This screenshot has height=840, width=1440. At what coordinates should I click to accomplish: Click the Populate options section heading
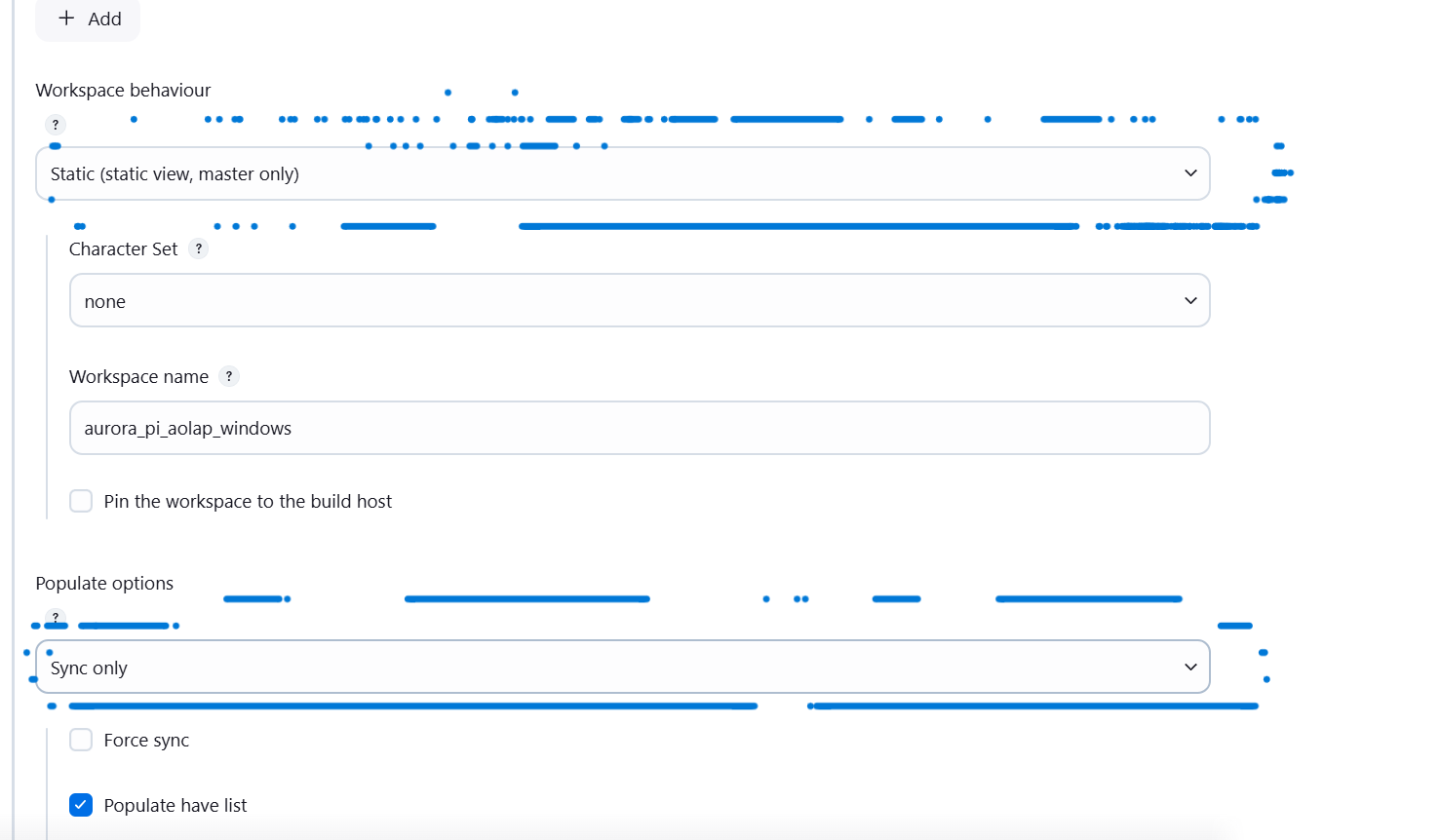104,583
